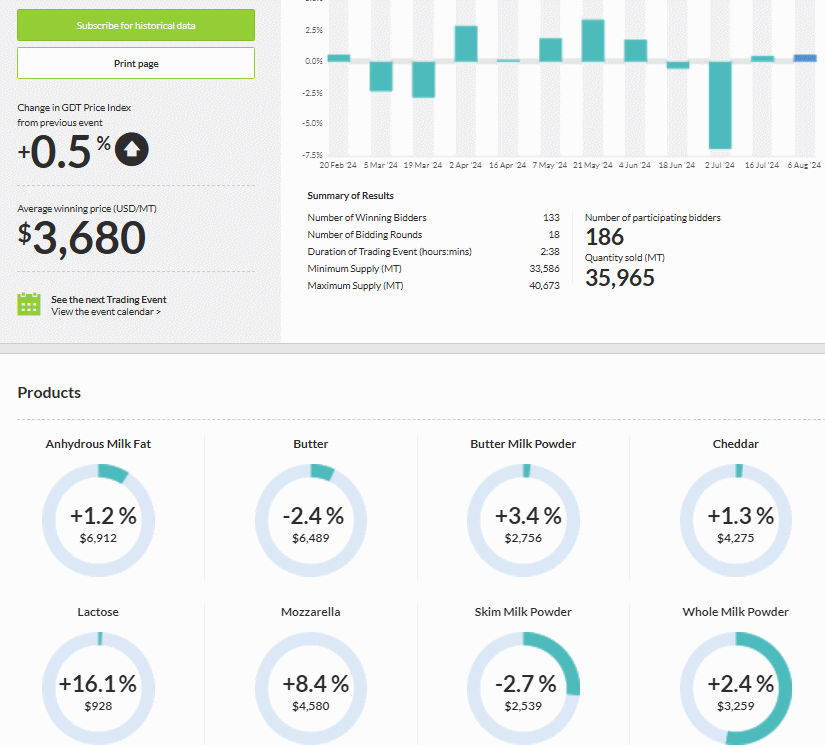This screenshot has width=825, height=745.
Task: Select the 5 Mar '24 chart bar
Action: click(x=381, y=76)
